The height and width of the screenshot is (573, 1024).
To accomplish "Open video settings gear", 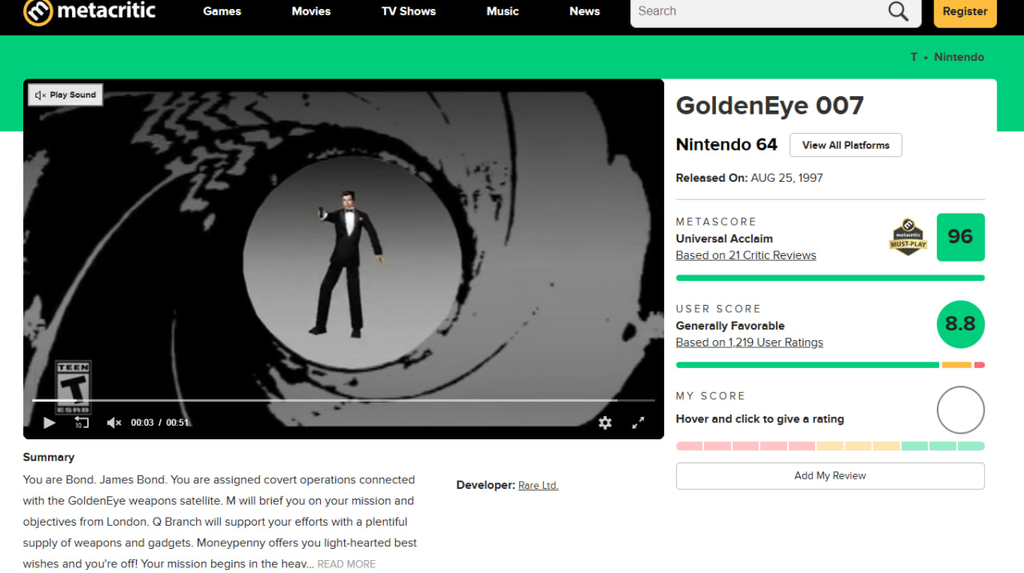I will click(x=605, y=423).
